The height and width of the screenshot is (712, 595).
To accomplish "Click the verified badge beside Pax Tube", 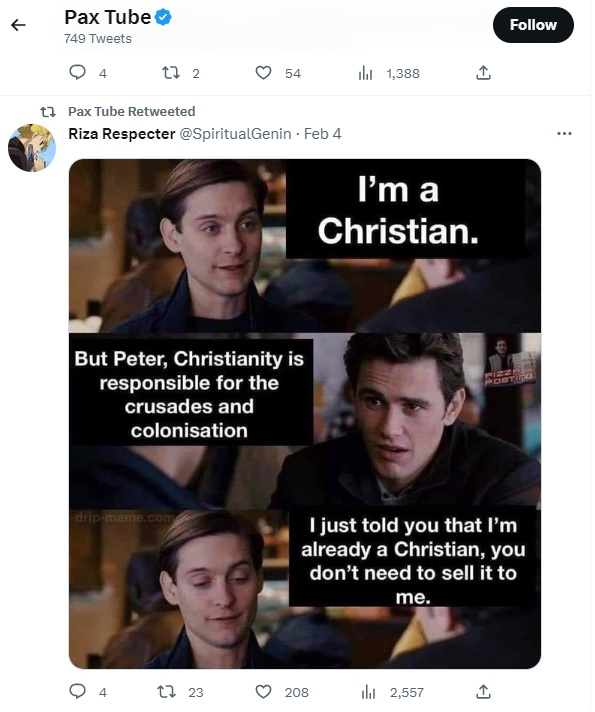I will (x=164, y=18).
